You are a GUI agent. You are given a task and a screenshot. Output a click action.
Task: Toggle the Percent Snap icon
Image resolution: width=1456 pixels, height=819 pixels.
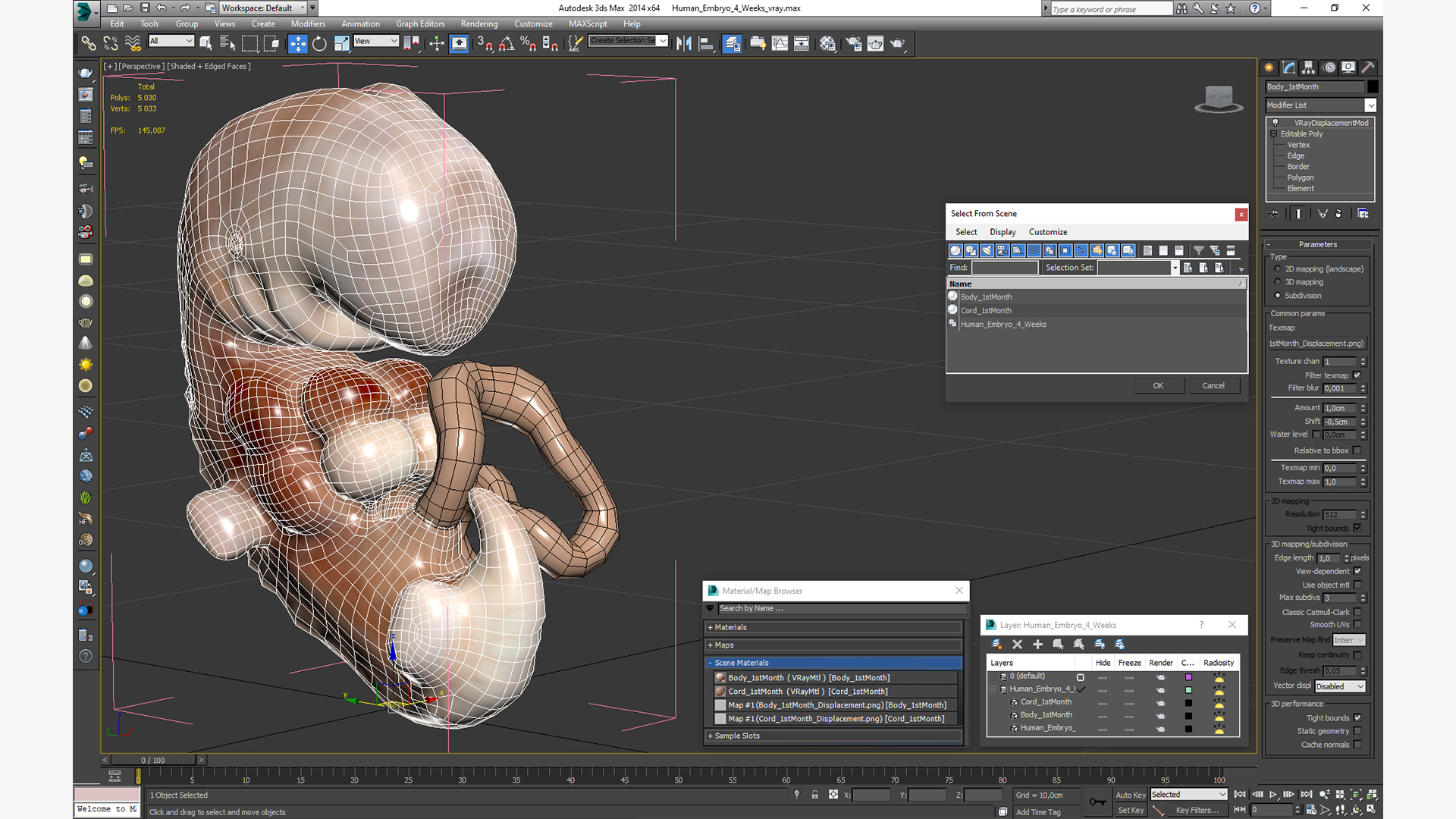(528, 44)
